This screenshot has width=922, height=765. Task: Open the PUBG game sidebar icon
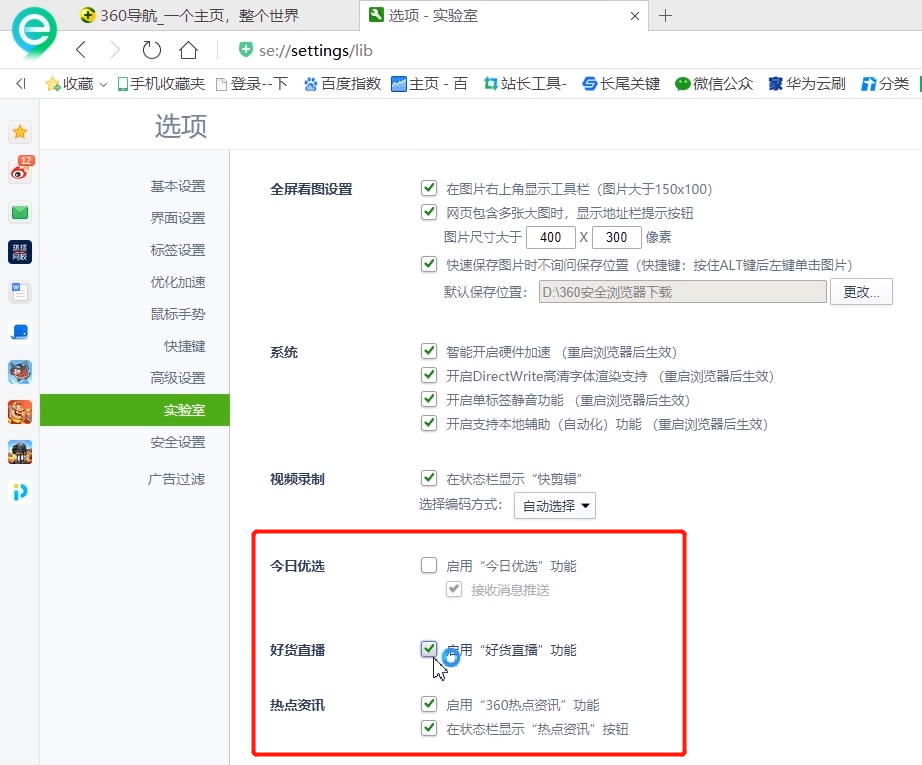point(19,450)
